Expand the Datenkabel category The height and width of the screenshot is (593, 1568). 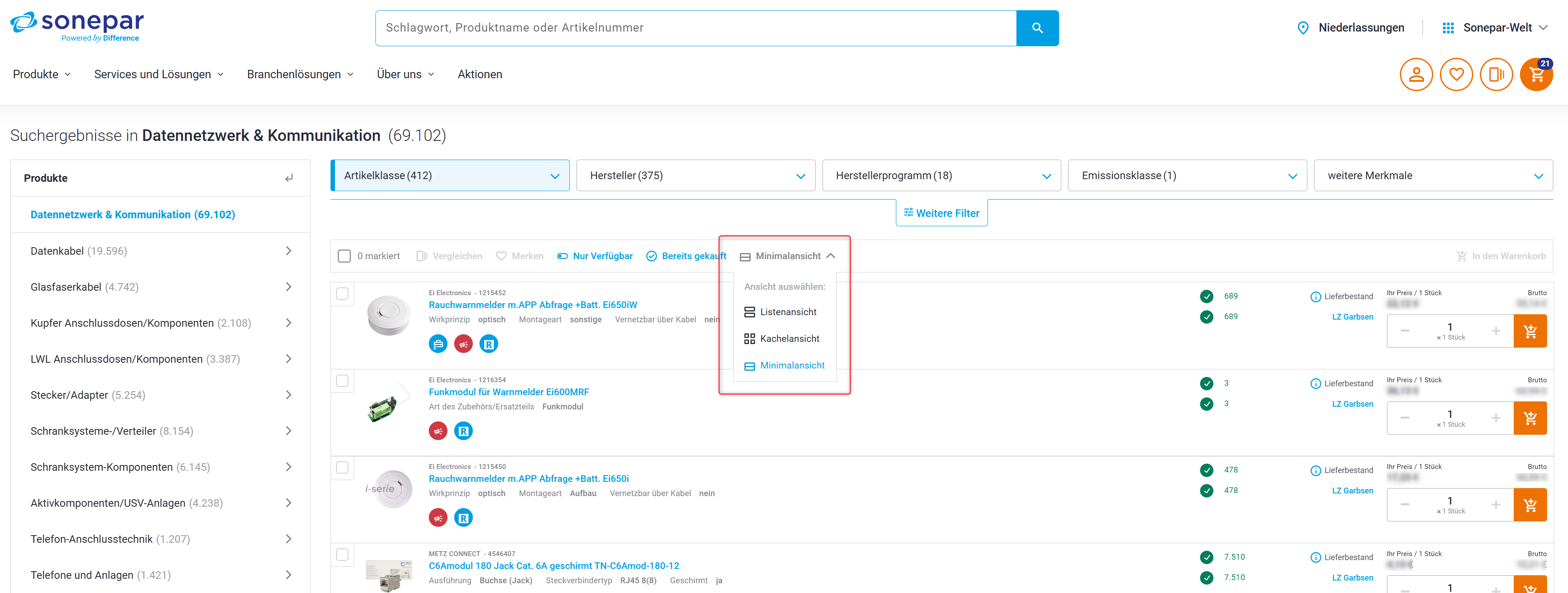coord(289,251)
